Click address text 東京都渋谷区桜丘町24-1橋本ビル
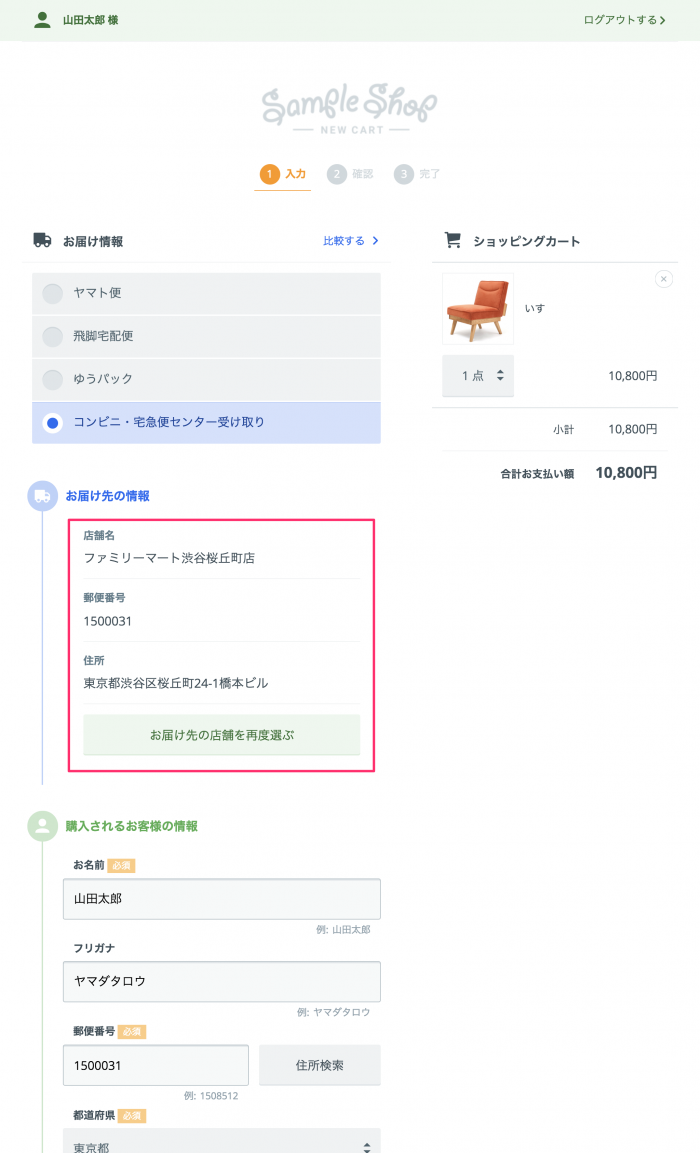 [176, 683]
